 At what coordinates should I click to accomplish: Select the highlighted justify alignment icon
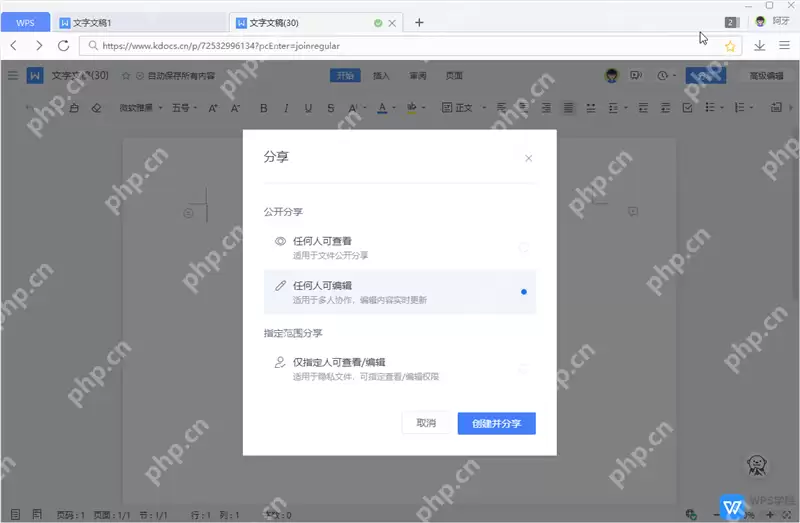568,108
